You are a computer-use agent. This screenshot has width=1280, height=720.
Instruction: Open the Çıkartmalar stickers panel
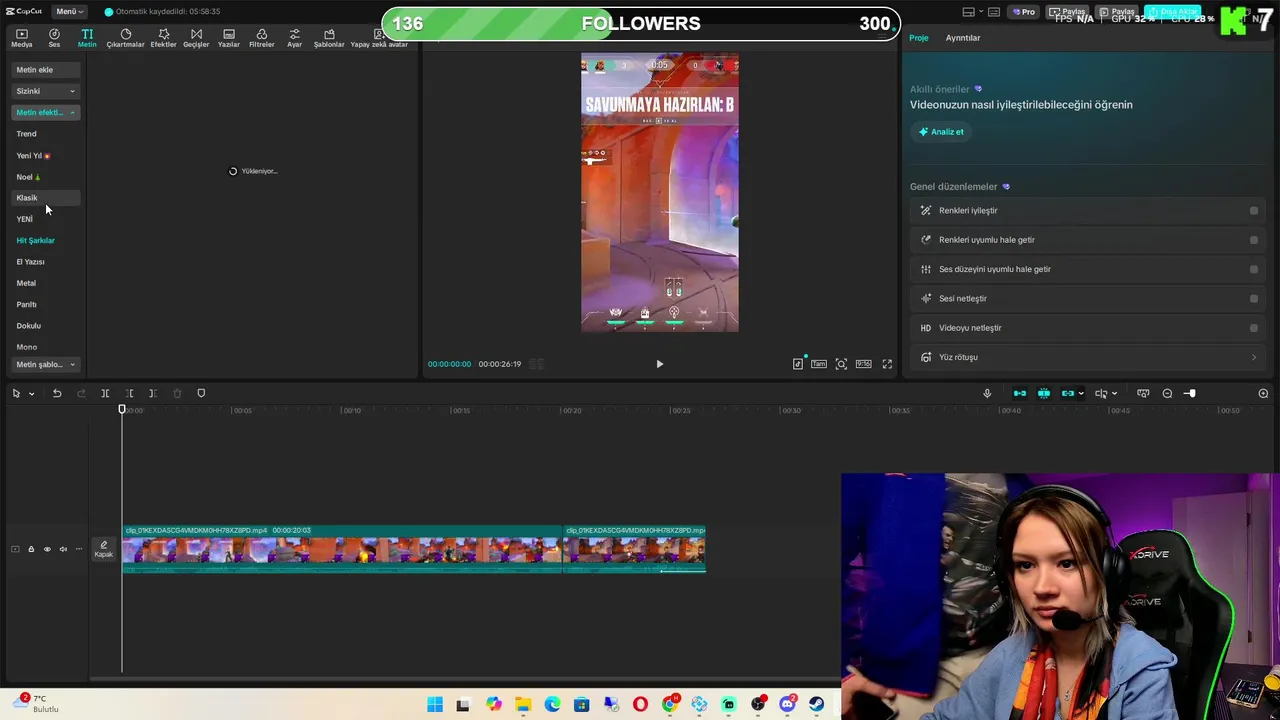point(126,38)
